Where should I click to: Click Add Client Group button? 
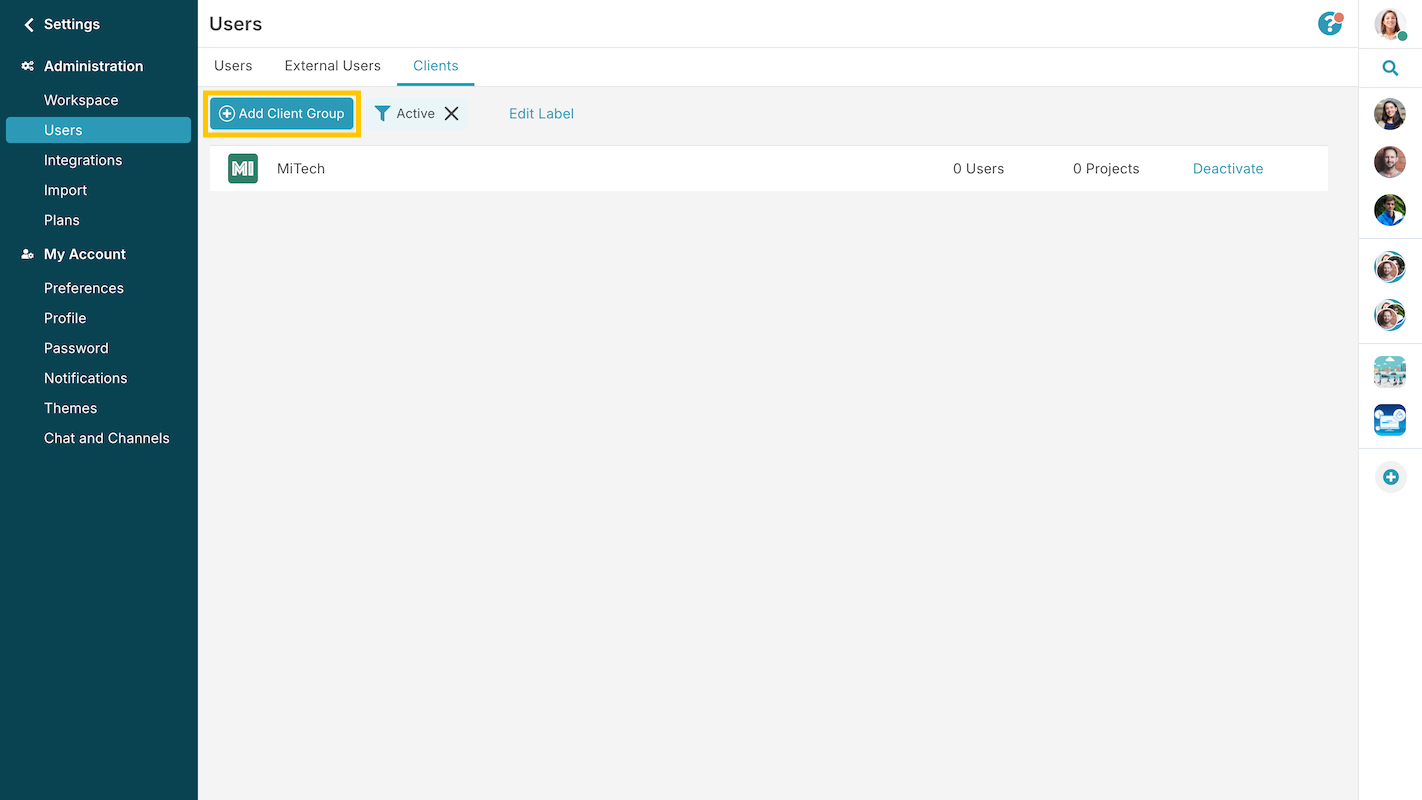[282, 113]
